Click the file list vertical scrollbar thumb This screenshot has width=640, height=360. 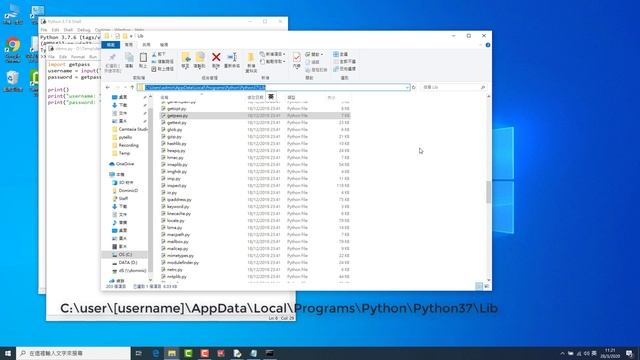click(x=489, y=192)
